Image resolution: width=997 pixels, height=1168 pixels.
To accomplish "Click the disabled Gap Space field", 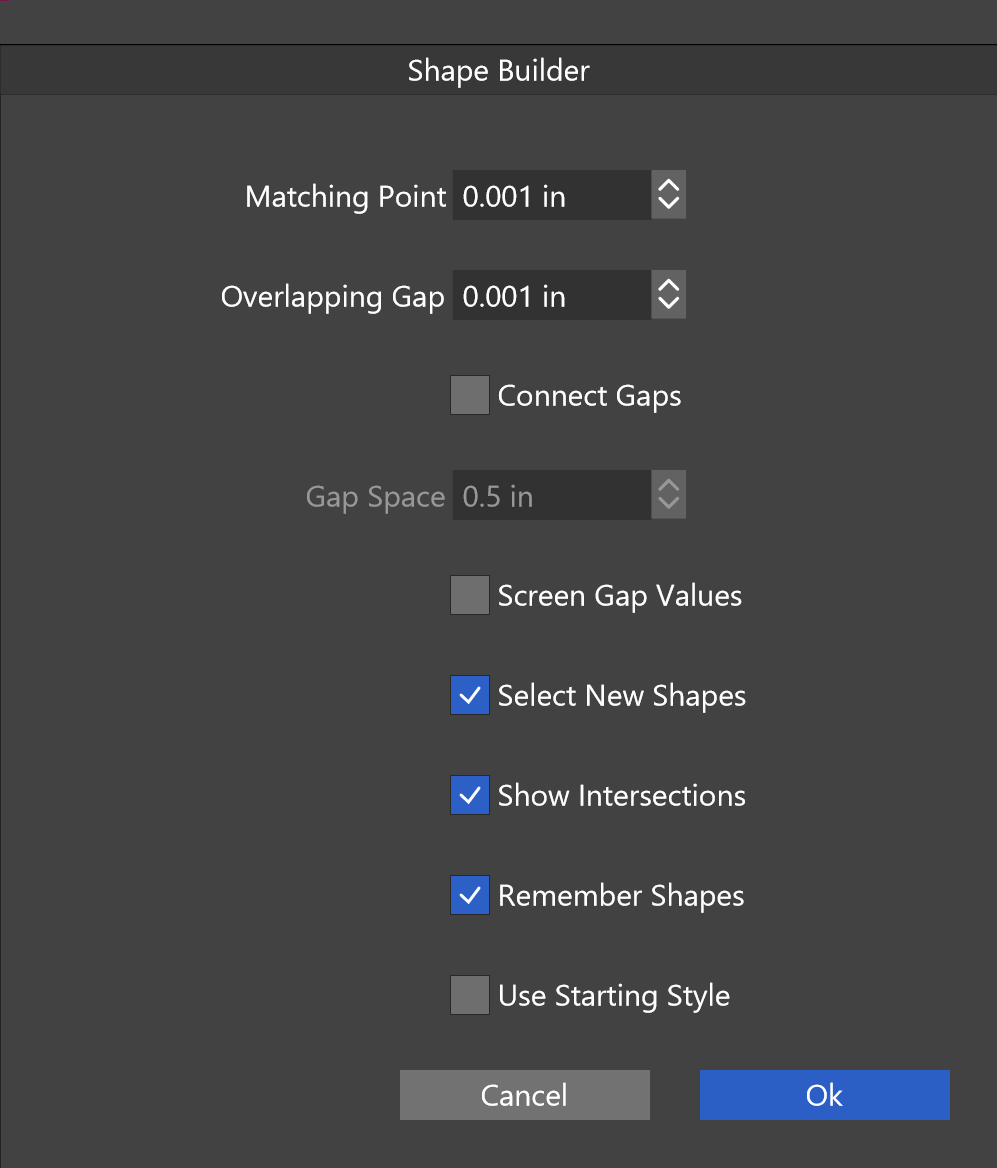I will [551, 496].
